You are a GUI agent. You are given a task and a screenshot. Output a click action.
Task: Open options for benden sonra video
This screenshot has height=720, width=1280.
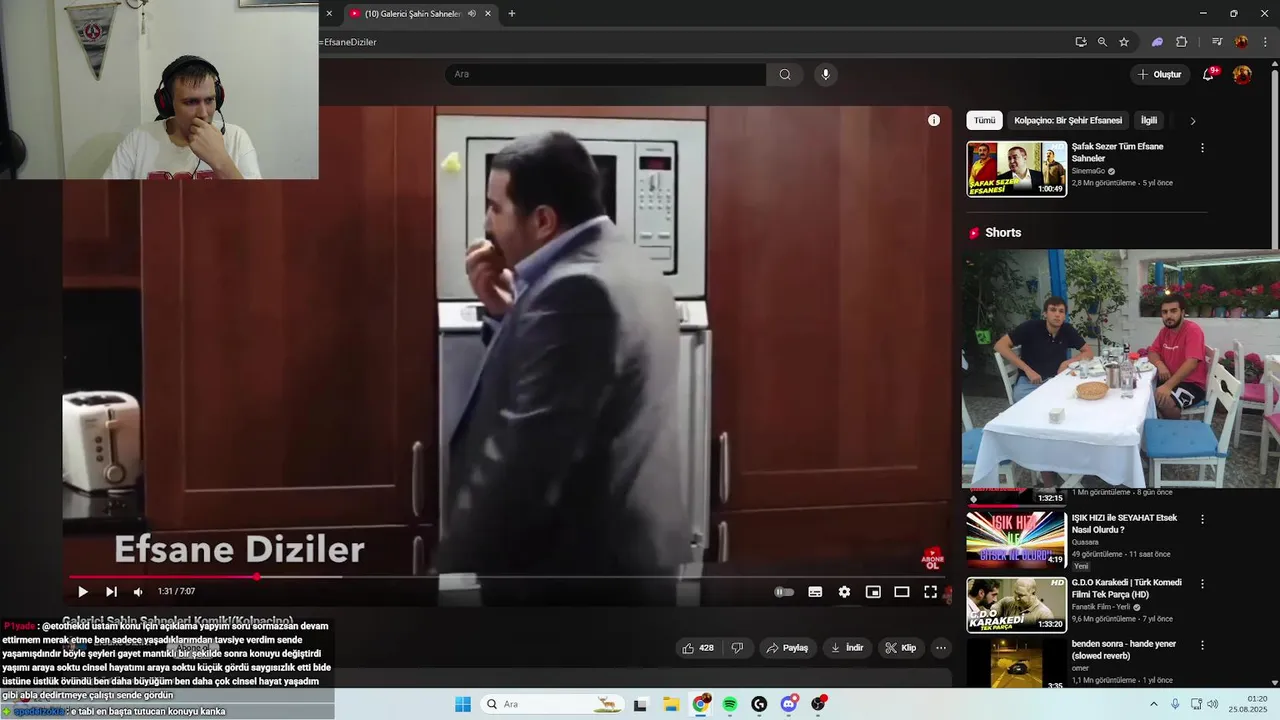pyautogui.click(x=1202, y=645)
